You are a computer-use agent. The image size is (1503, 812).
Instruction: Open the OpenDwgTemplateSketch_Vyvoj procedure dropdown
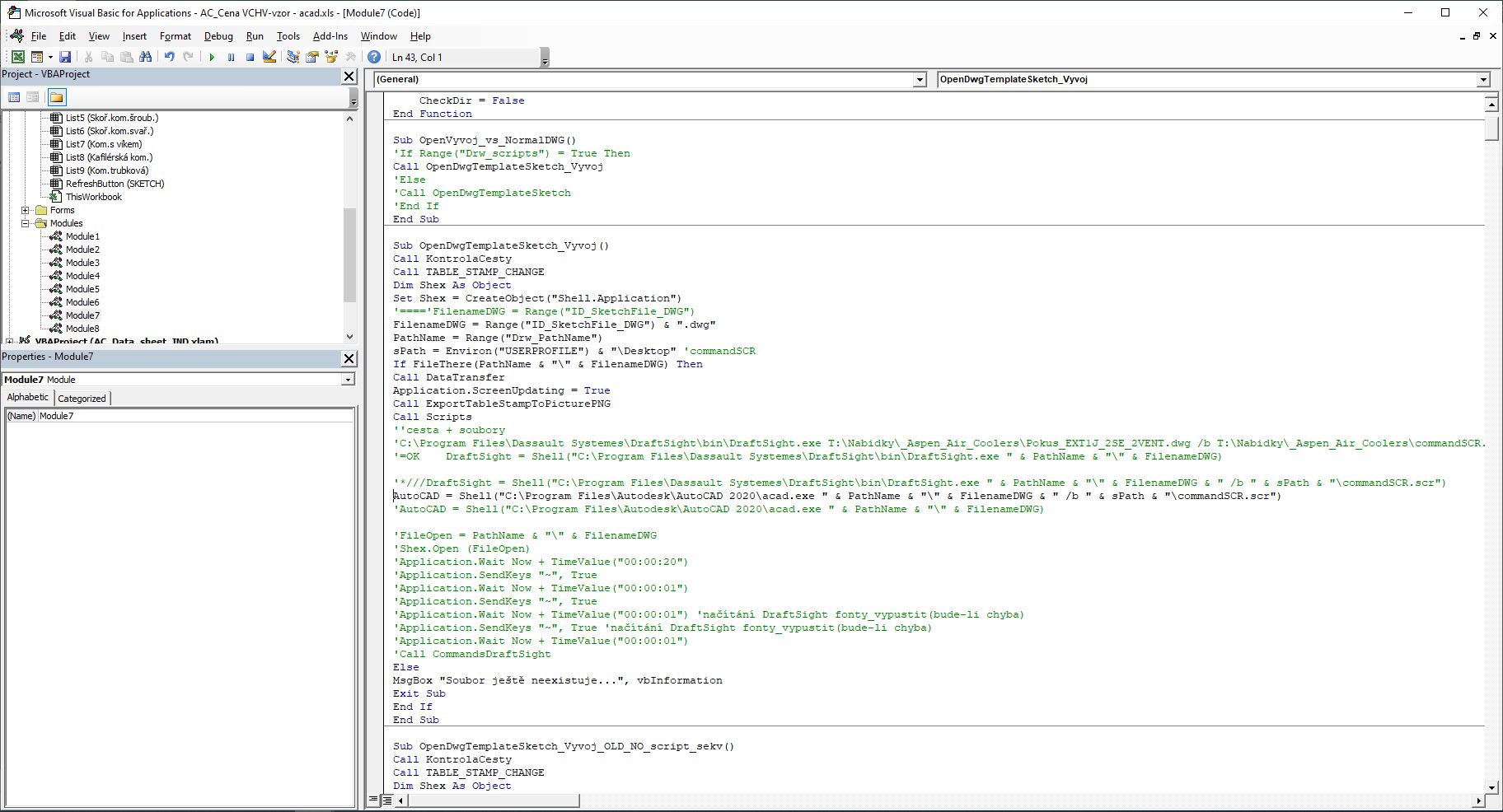(x=1483, y=80)
